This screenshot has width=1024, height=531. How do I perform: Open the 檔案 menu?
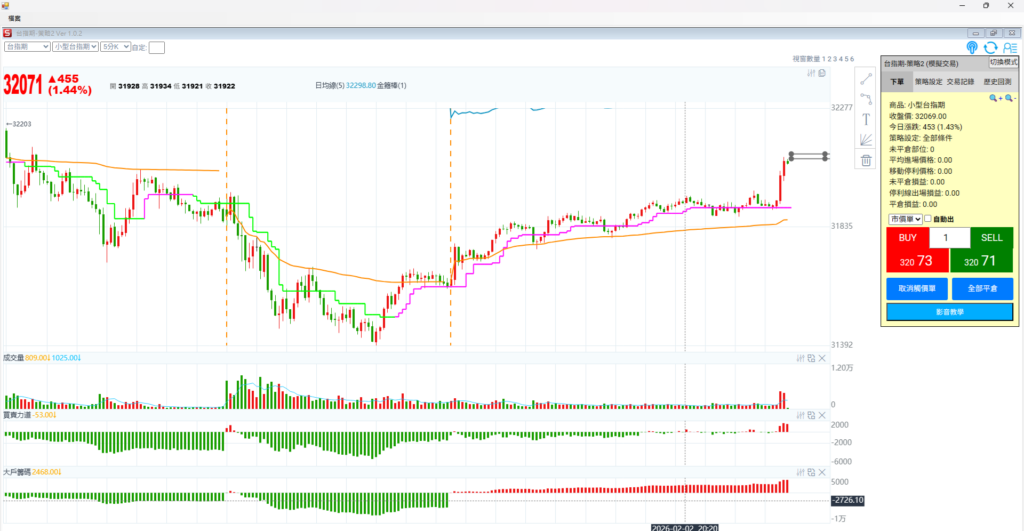pos(14,18)
